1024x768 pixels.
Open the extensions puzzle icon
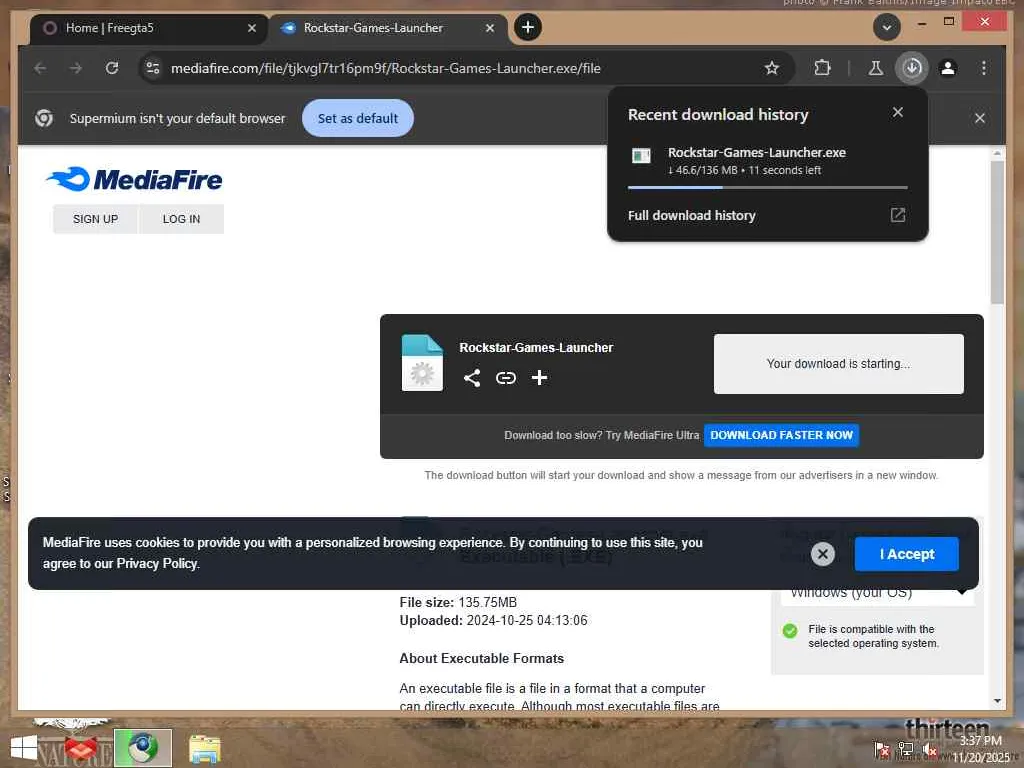[822, 68]
